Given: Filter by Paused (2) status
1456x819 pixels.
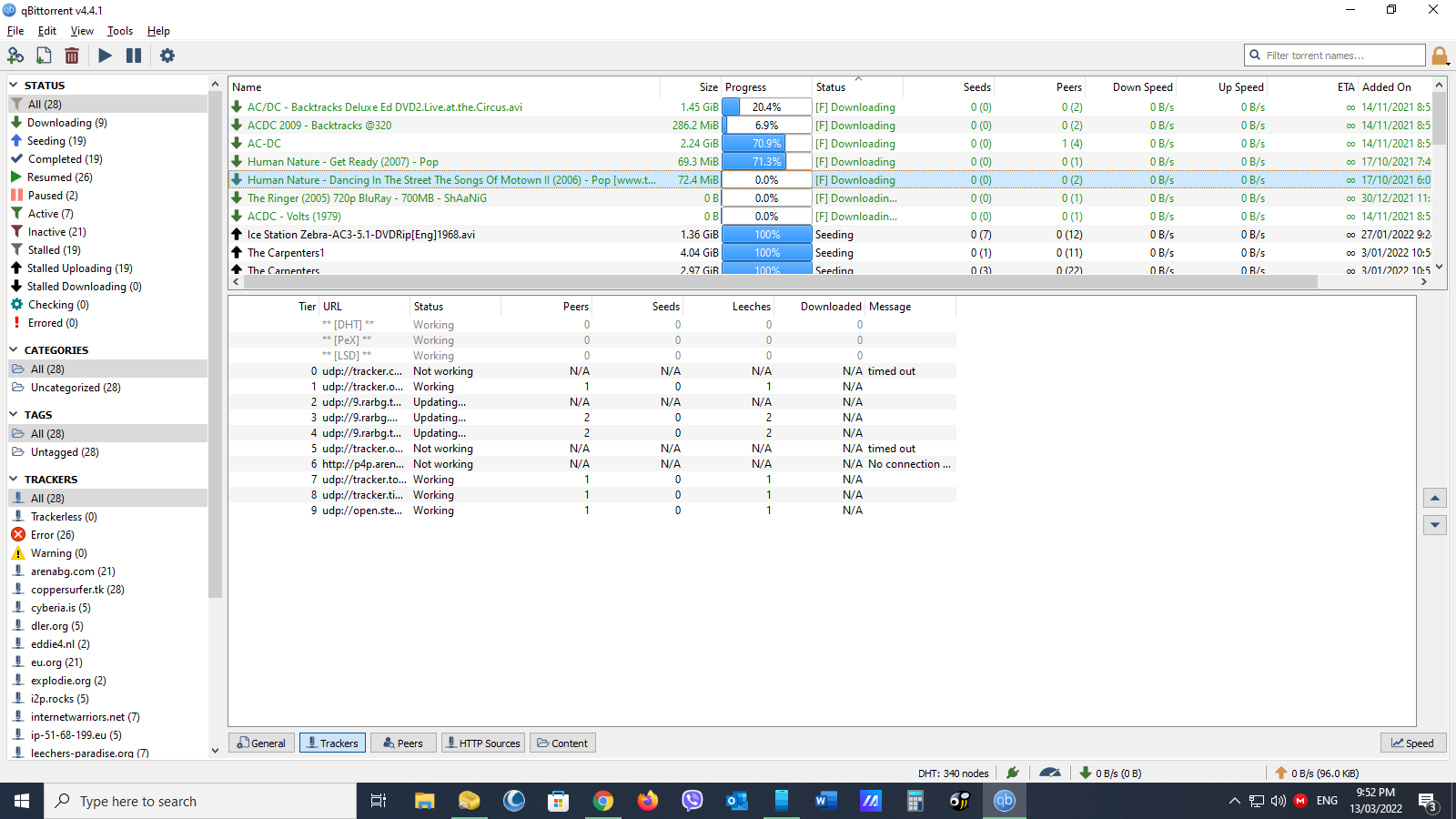Looking at the screenshot, I should [108, 196].
